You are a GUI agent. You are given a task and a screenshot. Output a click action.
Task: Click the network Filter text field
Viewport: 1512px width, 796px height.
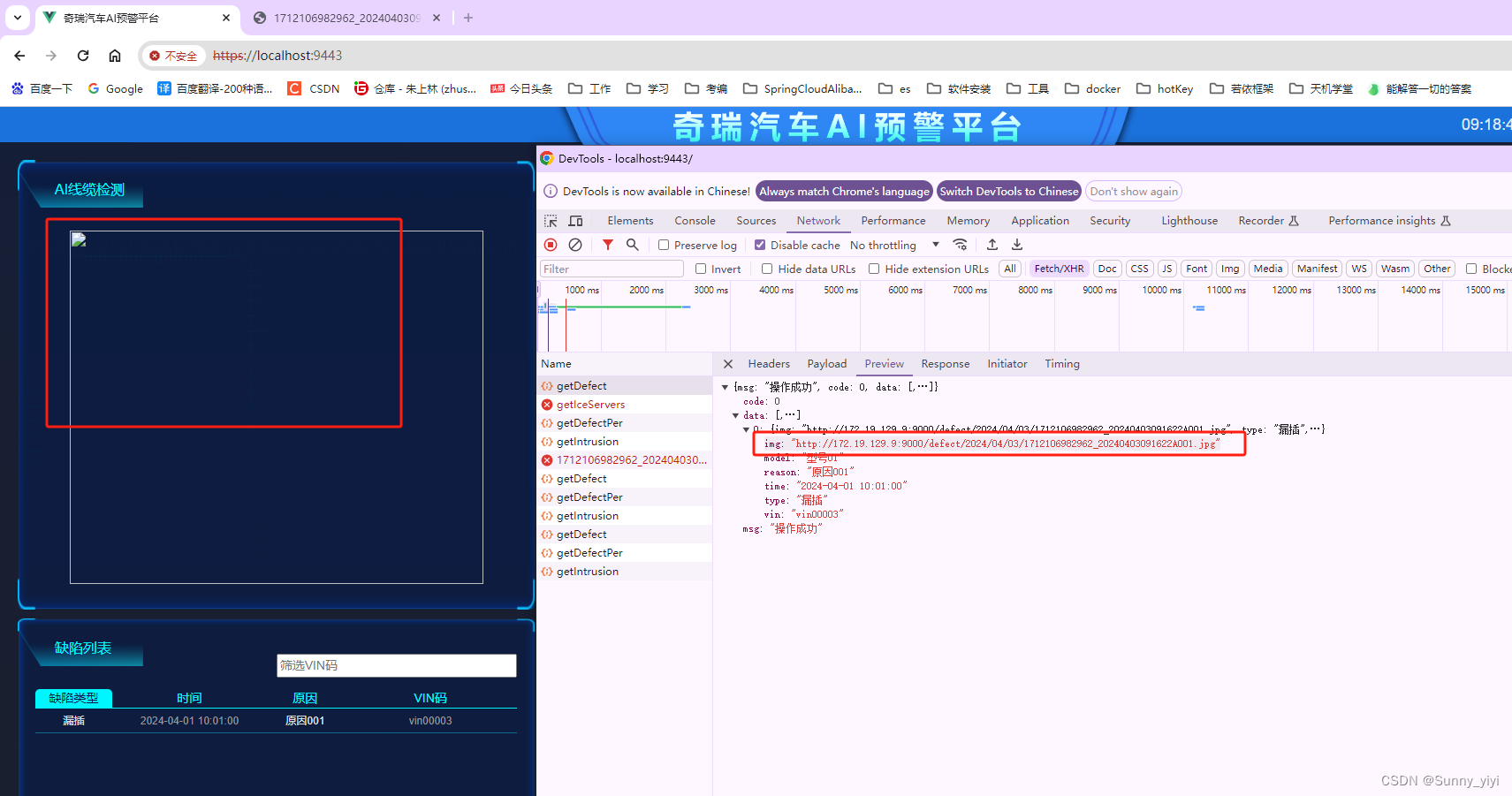point(612,269)
